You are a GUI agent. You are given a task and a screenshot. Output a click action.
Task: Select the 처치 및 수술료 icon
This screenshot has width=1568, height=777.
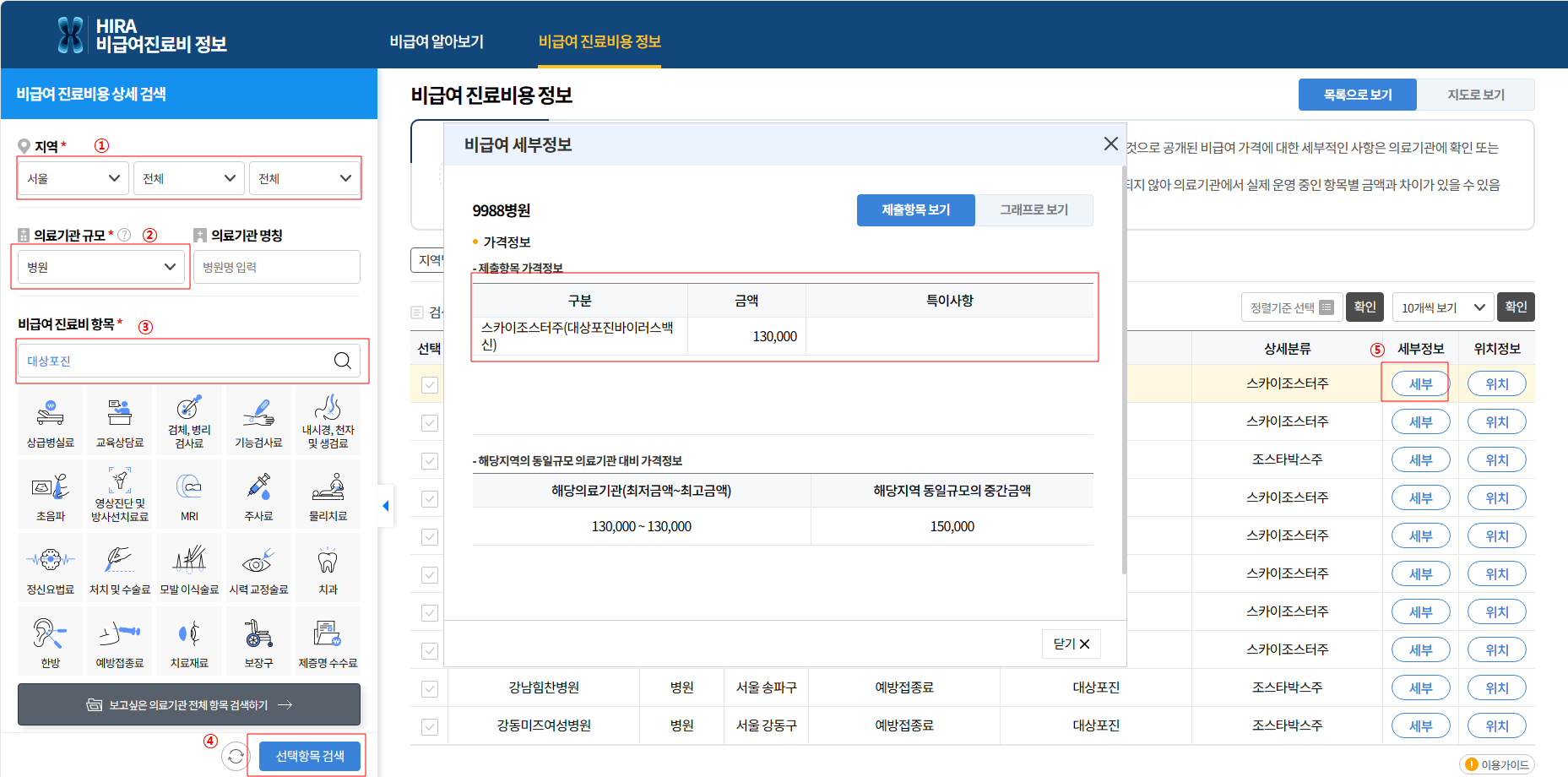pyautogui.click(x=120, y=569)
